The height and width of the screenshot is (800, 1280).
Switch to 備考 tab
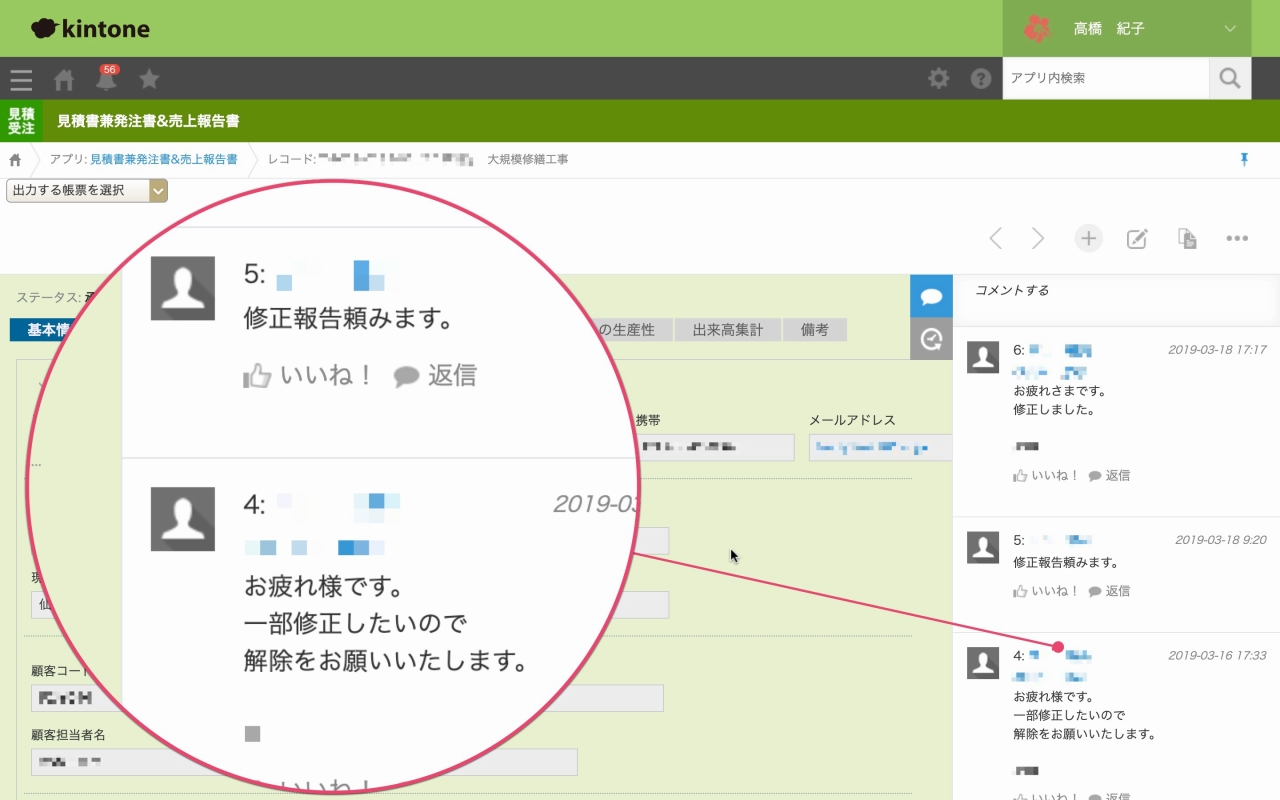tap(815, 329)
